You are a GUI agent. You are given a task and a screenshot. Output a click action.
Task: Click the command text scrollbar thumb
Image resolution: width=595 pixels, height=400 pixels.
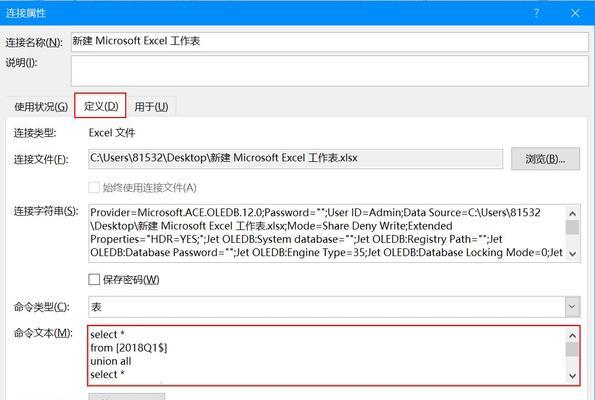(572, 350)
